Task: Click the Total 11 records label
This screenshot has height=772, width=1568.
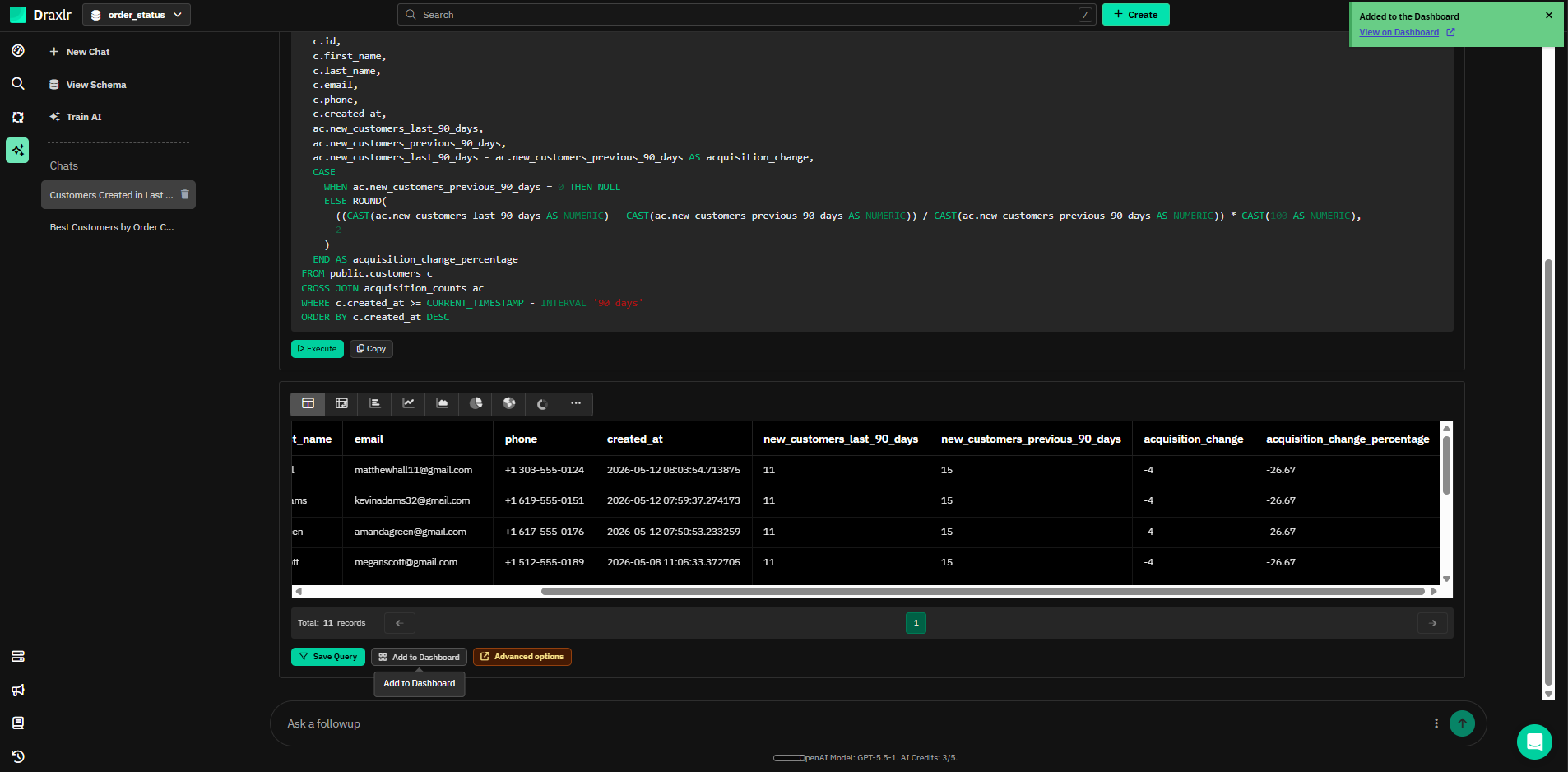Action: [332, 623]
